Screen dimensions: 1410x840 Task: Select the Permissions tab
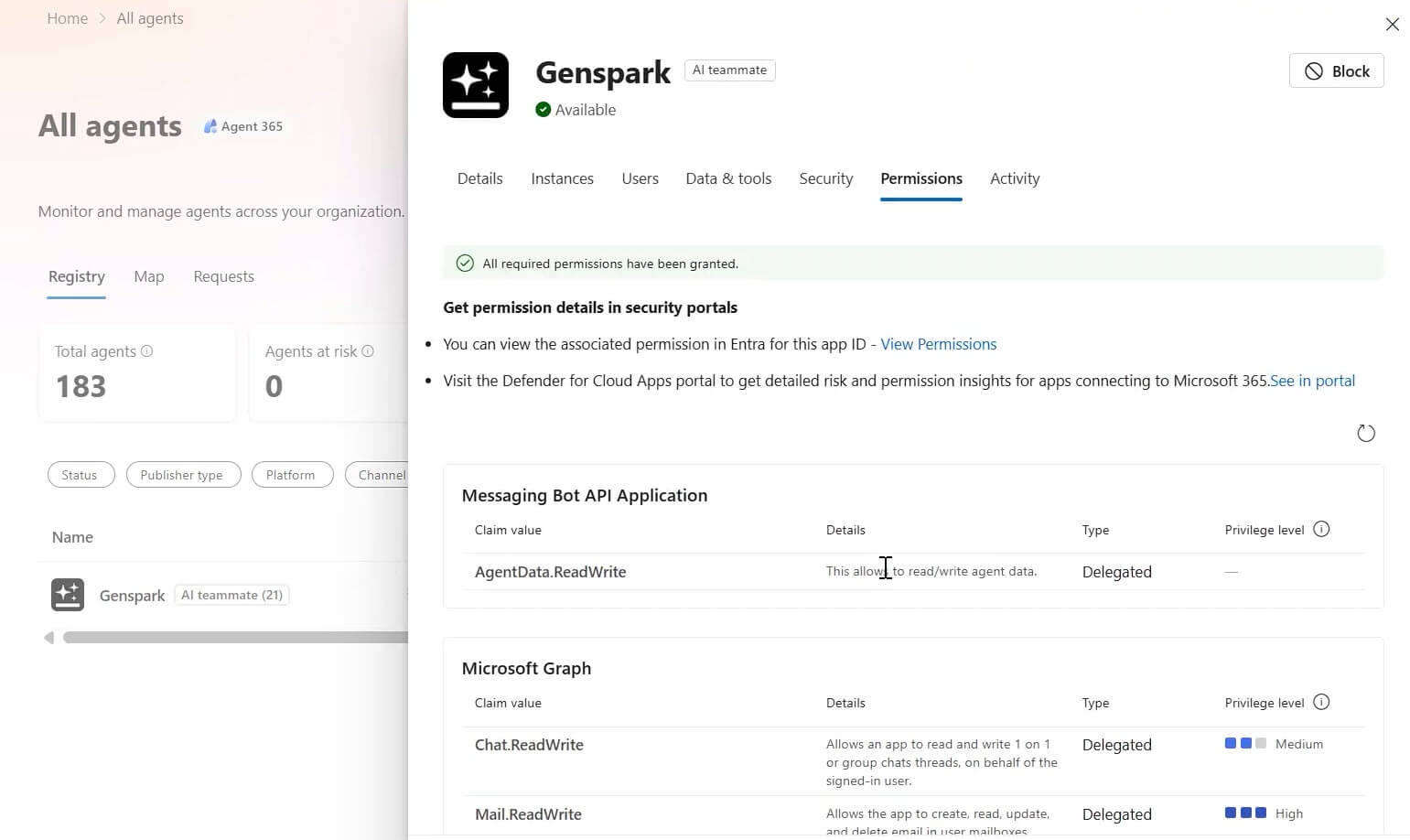click(x=920, y=178)
